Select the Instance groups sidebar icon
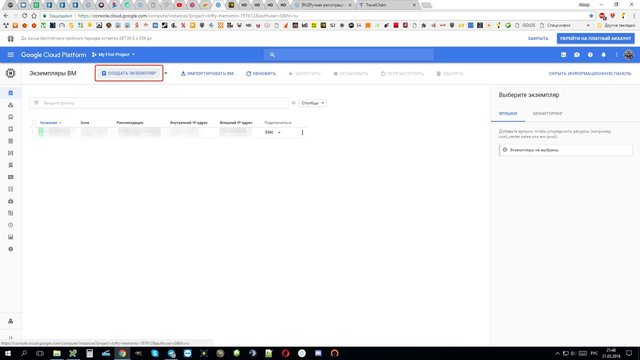This screenshot has width=640, height=360. (x=11, y=105)
